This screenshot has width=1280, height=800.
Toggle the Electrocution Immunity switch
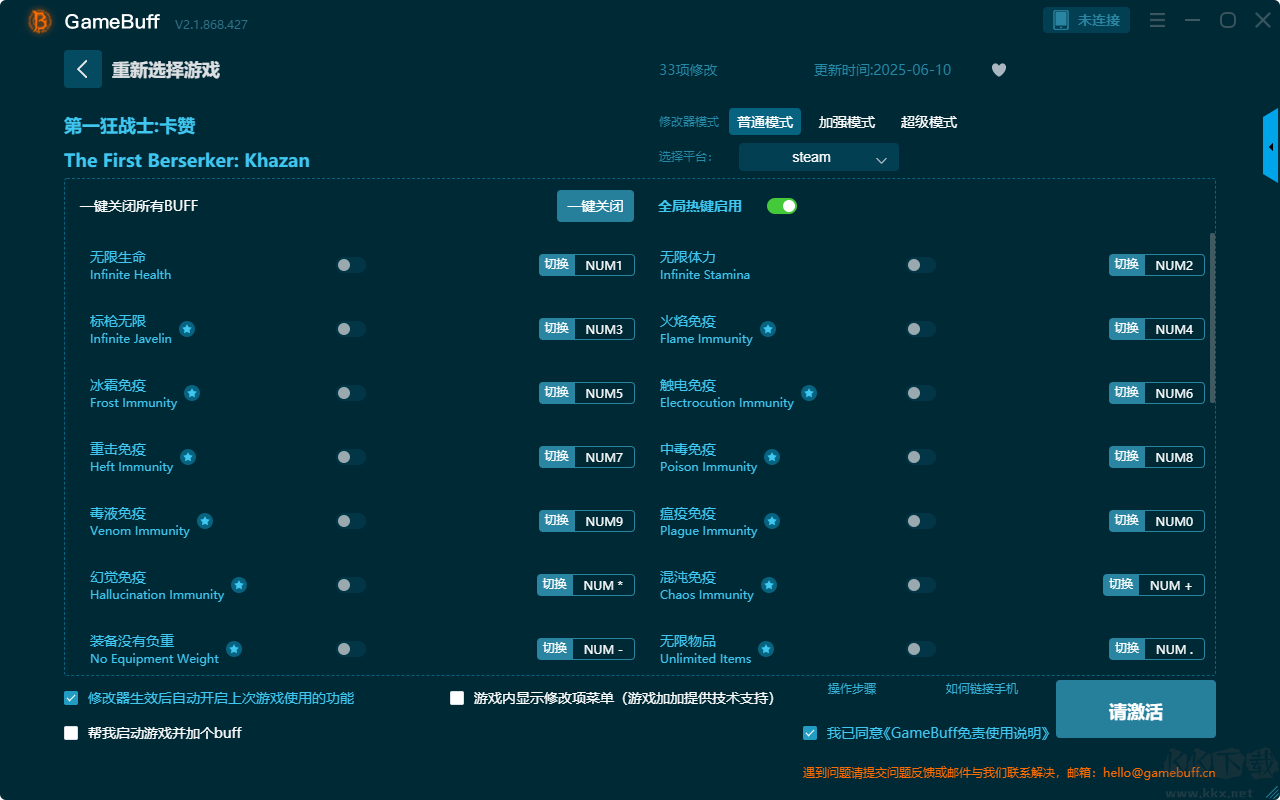point(921,393)
